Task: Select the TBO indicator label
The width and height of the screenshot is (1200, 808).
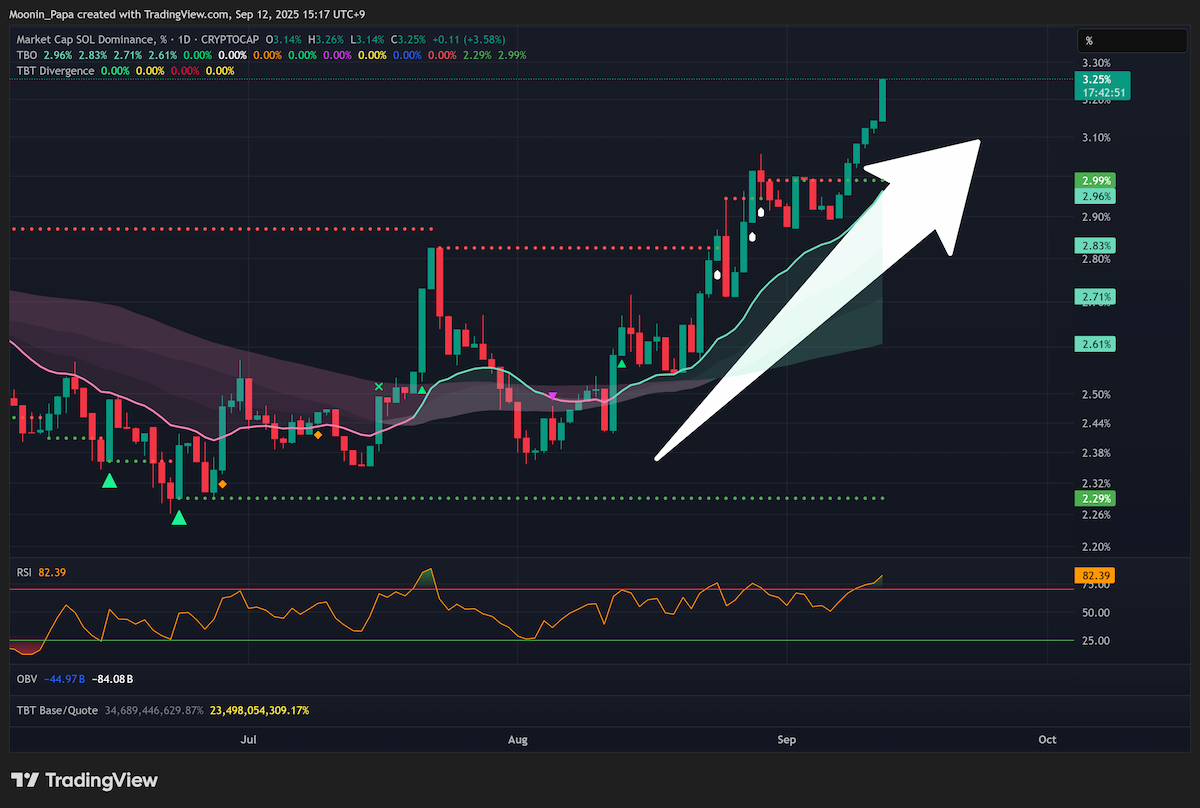Action: [26, 55]
